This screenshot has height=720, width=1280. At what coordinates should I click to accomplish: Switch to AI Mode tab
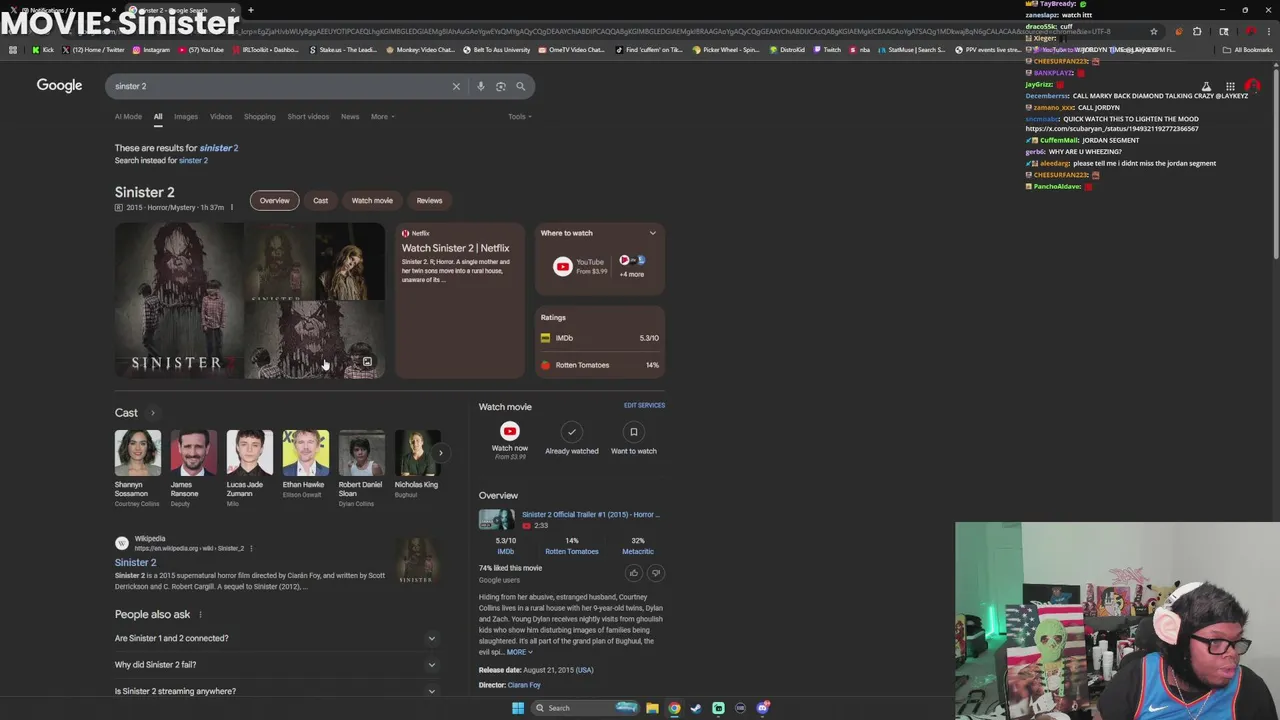click(x=128, y=117)
